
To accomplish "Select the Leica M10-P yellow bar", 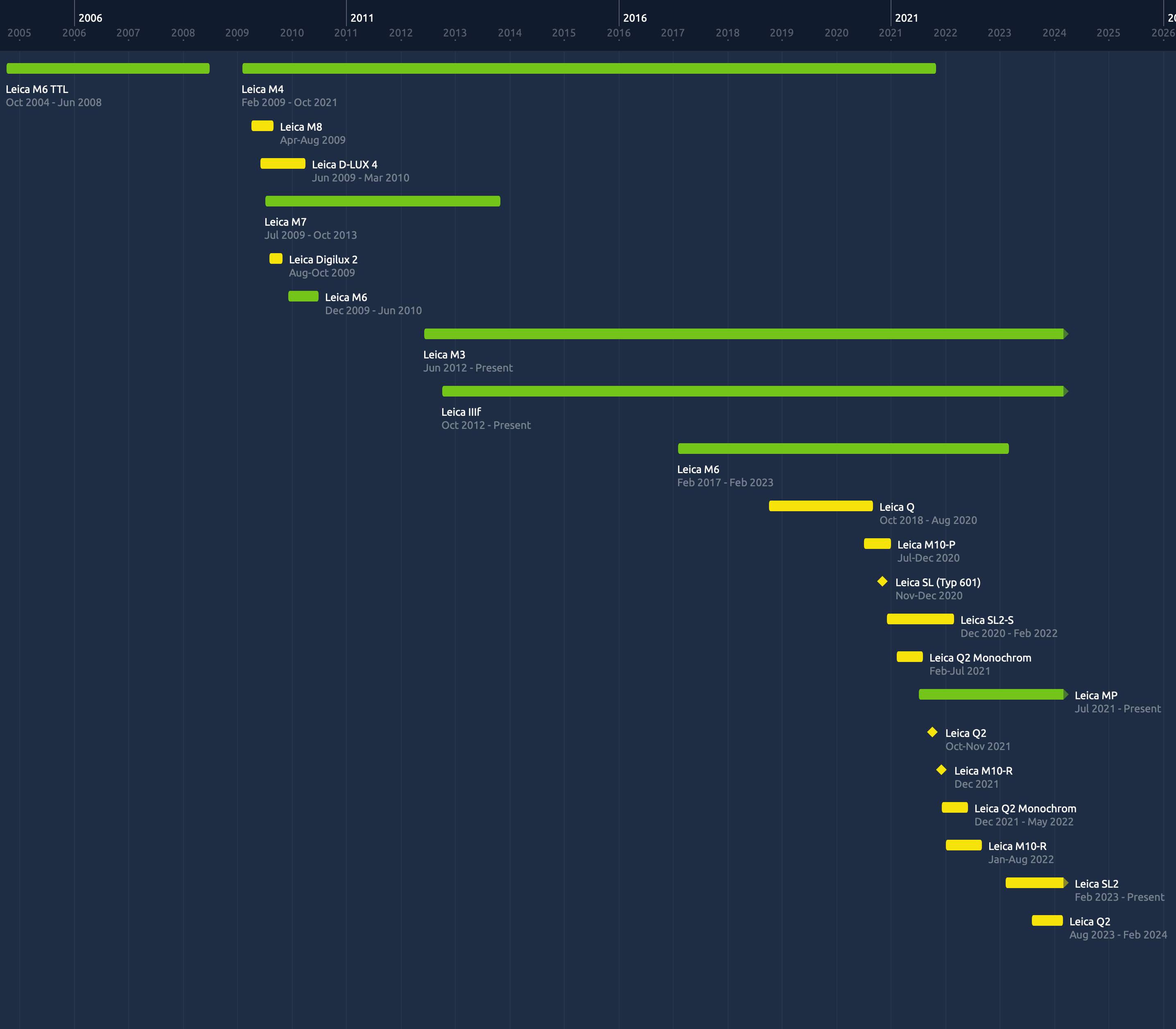I will [877, 543].
